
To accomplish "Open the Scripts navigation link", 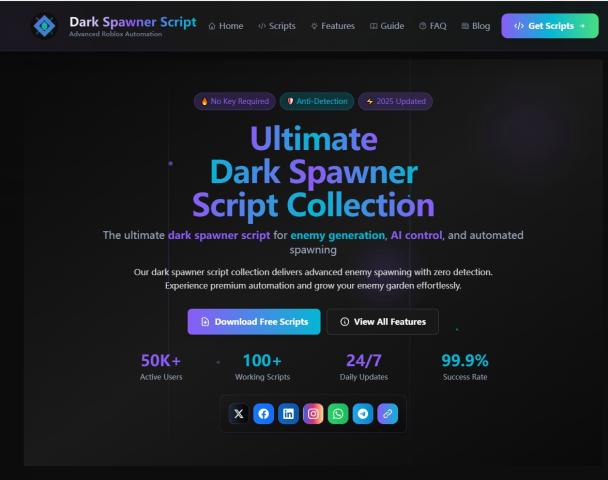I will coord(277,26).
